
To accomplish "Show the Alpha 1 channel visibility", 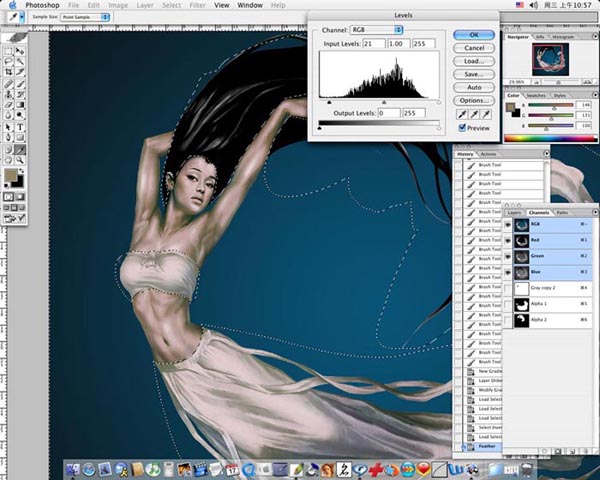I will pyautogui.click(x=509, y=304).
